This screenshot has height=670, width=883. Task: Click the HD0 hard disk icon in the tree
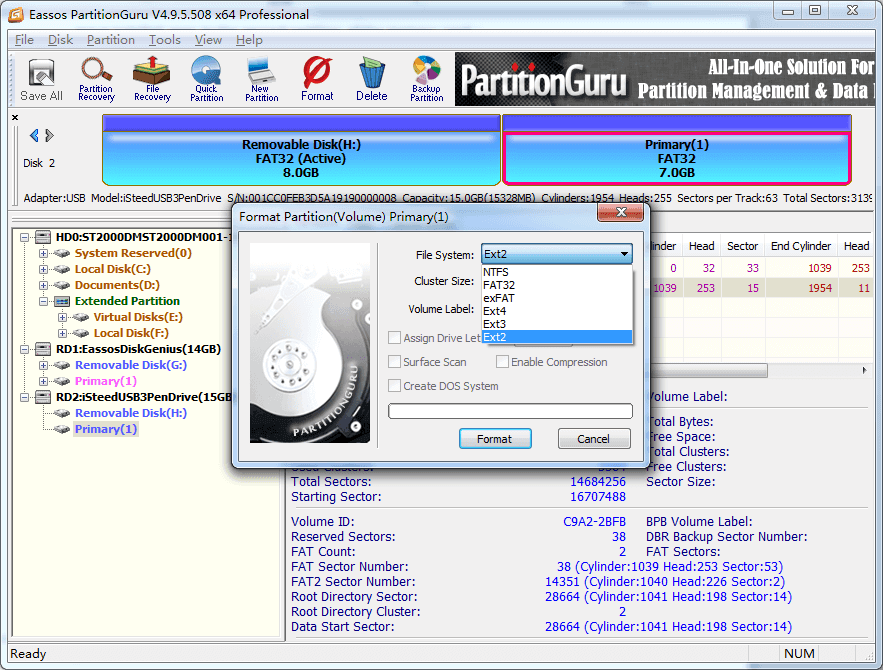coord(43,237)
